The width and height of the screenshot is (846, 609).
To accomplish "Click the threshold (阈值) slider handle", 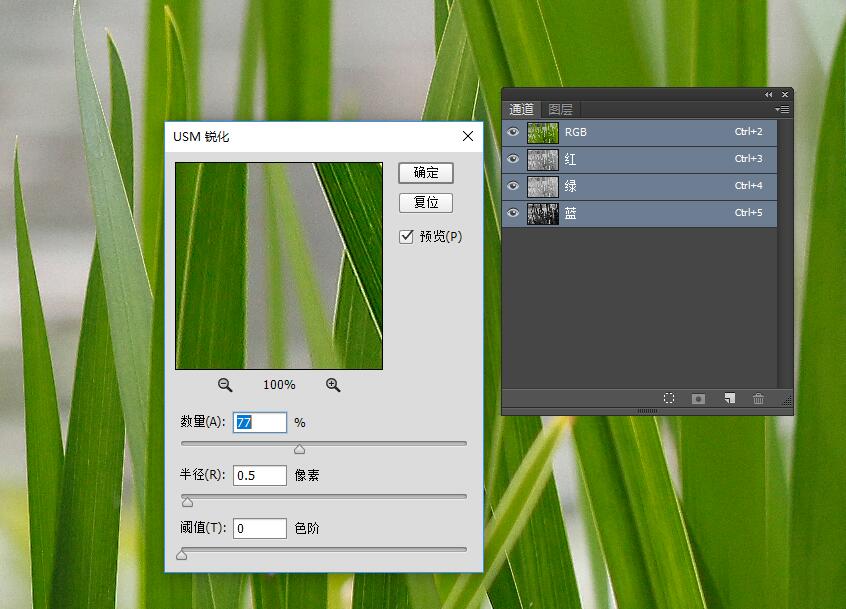I will 182,555.
